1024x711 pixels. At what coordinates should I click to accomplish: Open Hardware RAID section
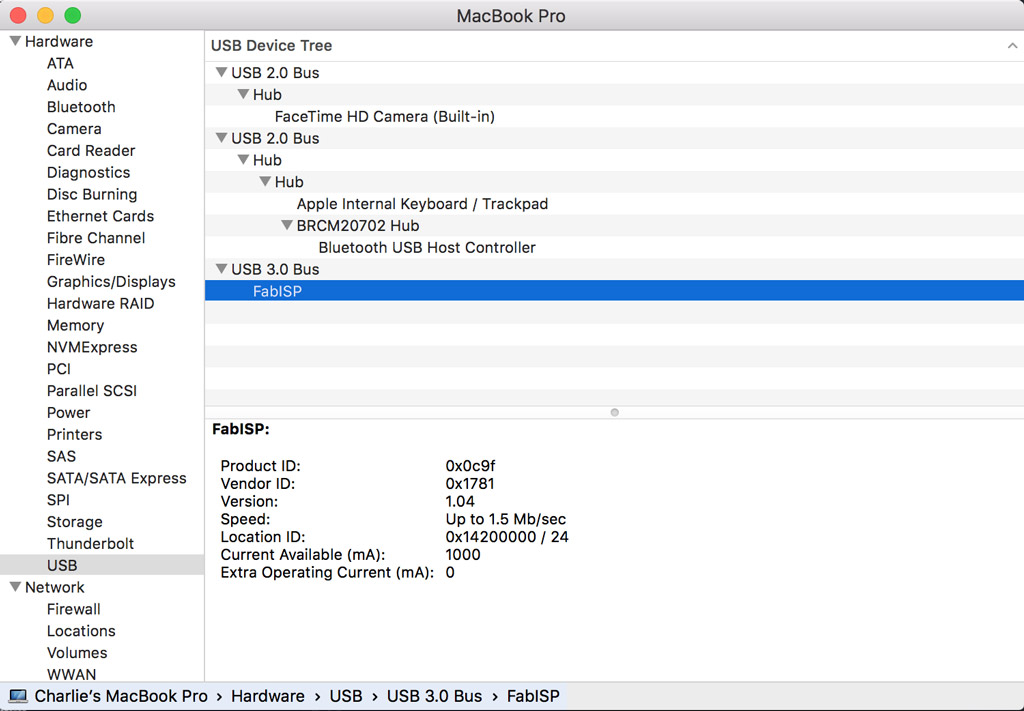[x=101, y=304]
